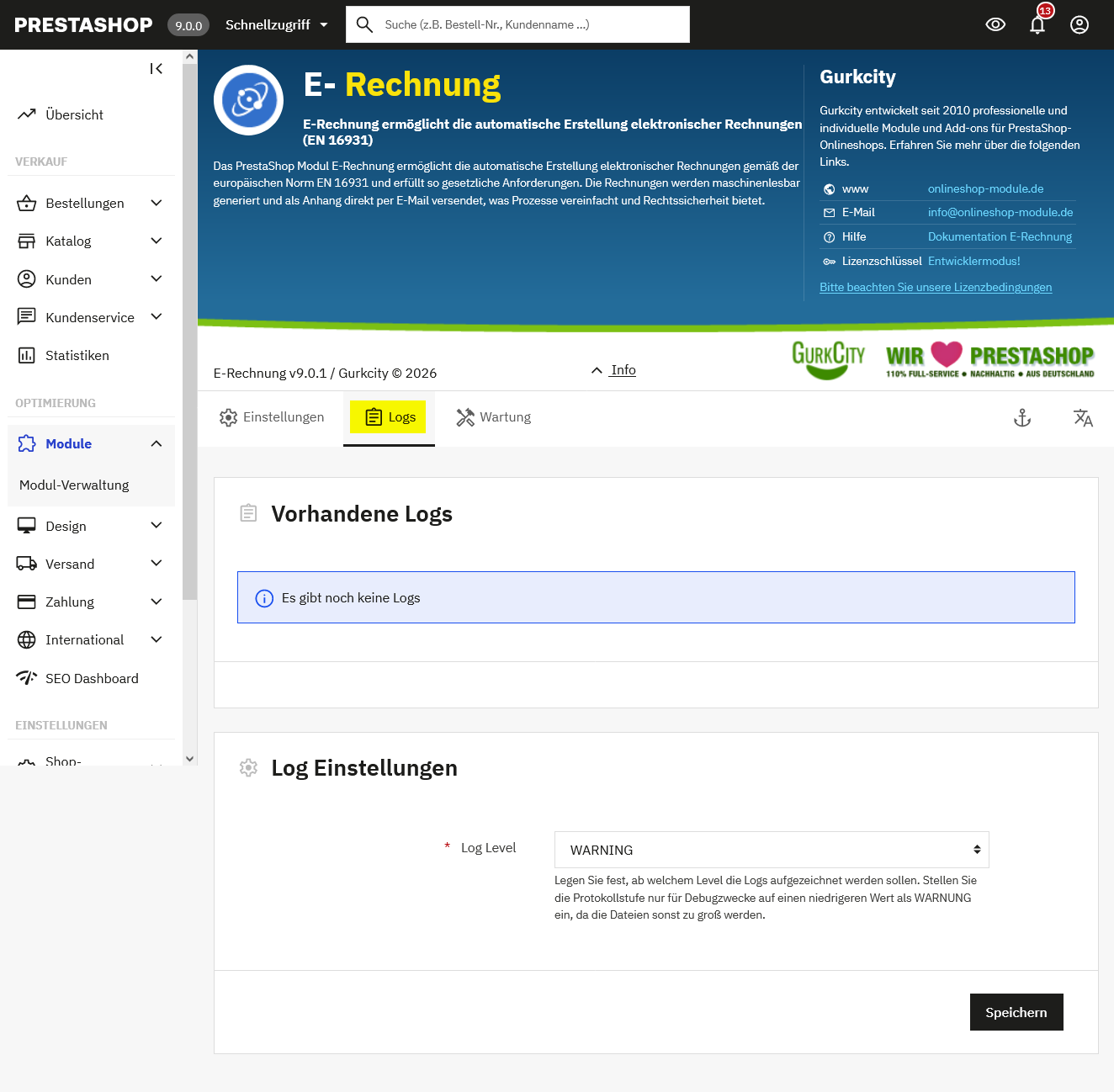Click the anchor icon in tab bar

tap(1022, 418)
